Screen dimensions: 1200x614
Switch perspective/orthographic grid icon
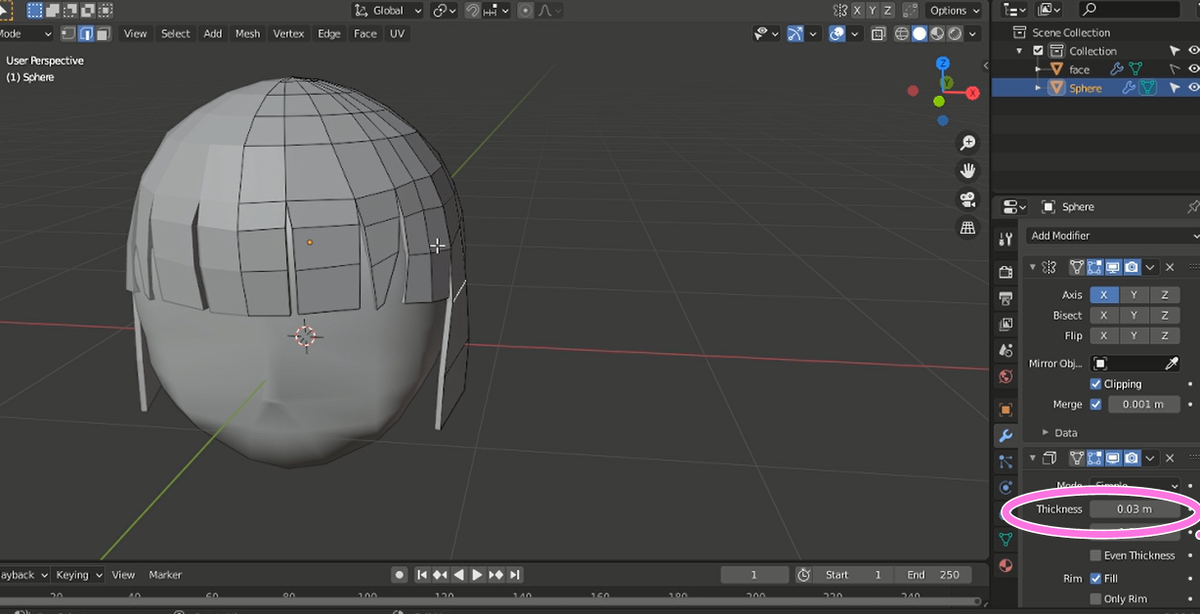[967, 228]
